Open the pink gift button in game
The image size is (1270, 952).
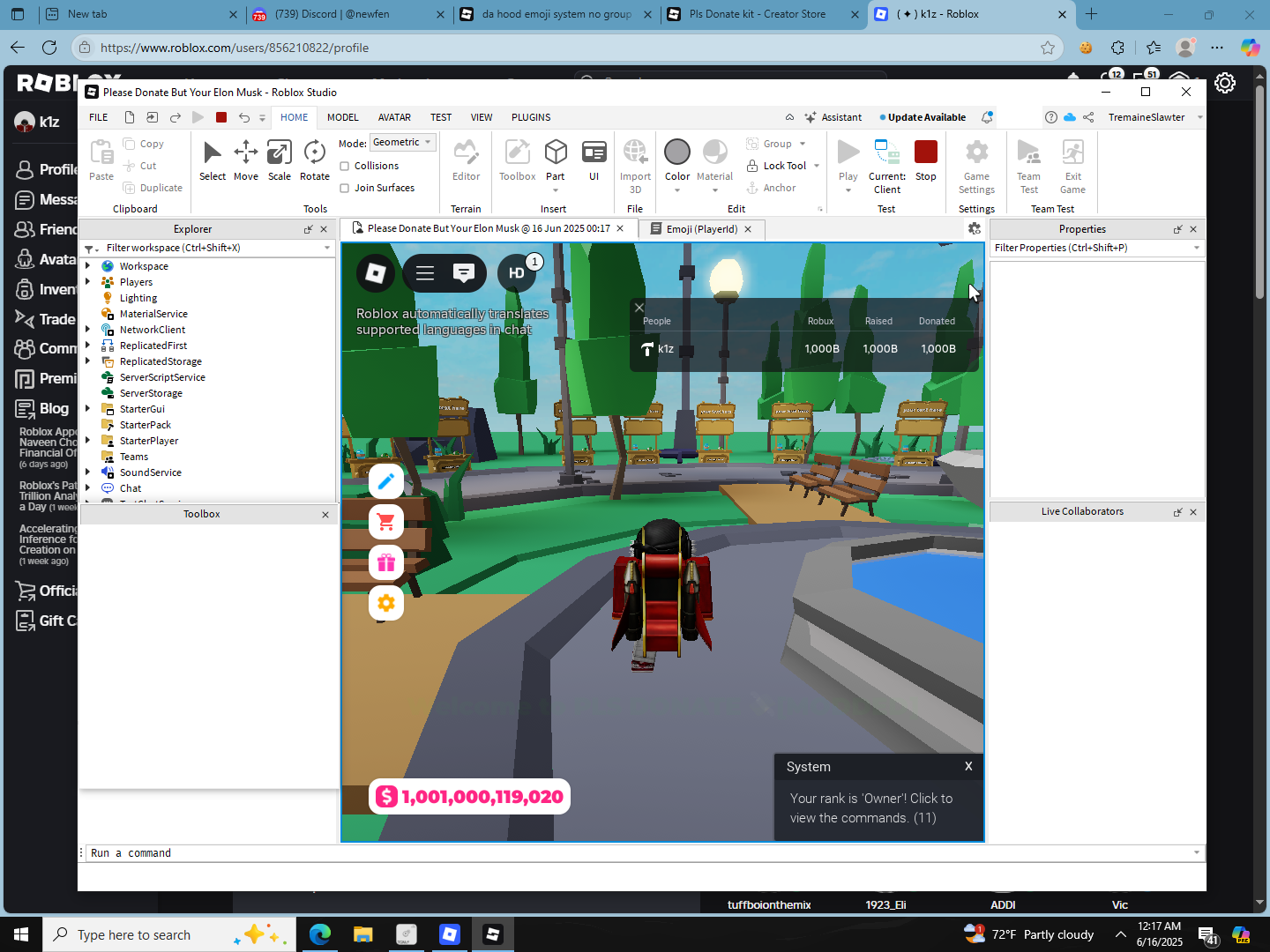click(386, 562)
